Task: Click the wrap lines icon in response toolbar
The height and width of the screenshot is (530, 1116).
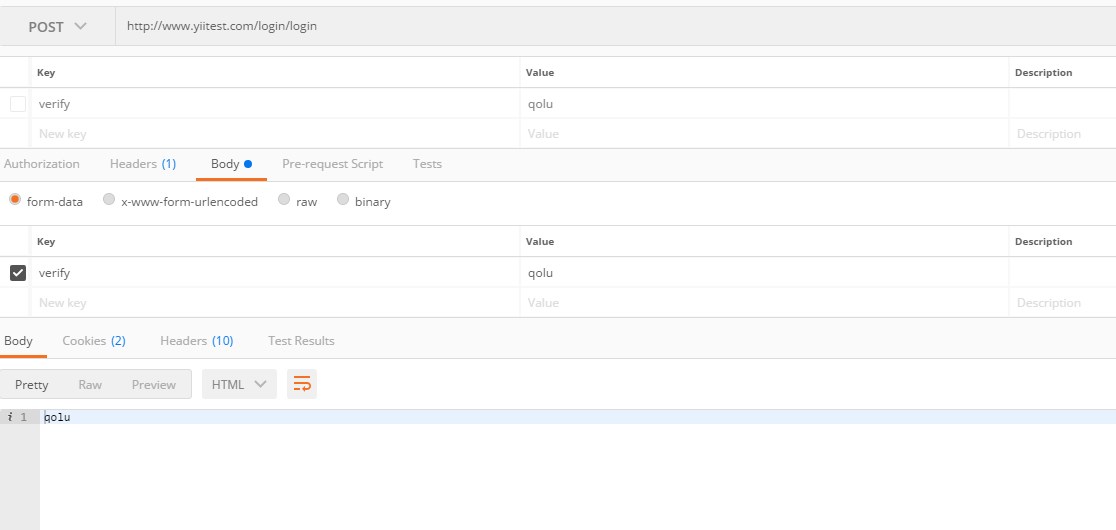Action: [x=302, y=384]
